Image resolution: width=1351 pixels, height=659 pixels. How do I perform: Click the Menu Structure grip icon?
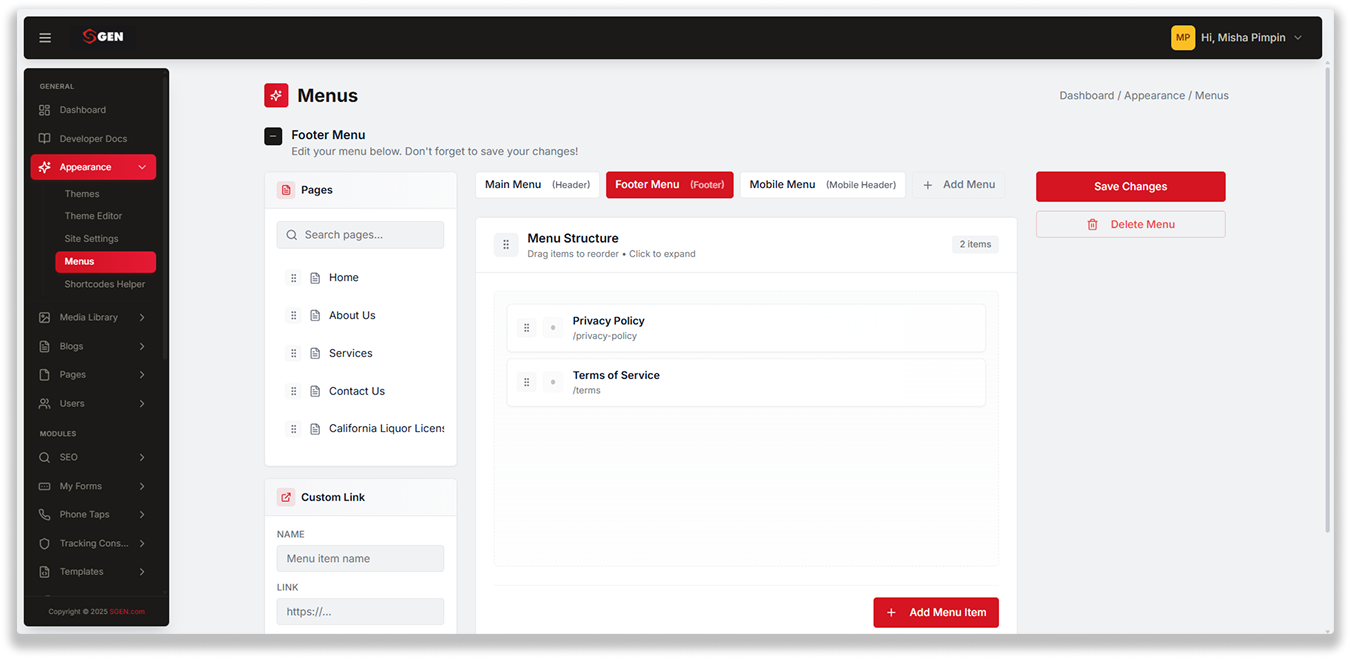click(x=506, y=245)
